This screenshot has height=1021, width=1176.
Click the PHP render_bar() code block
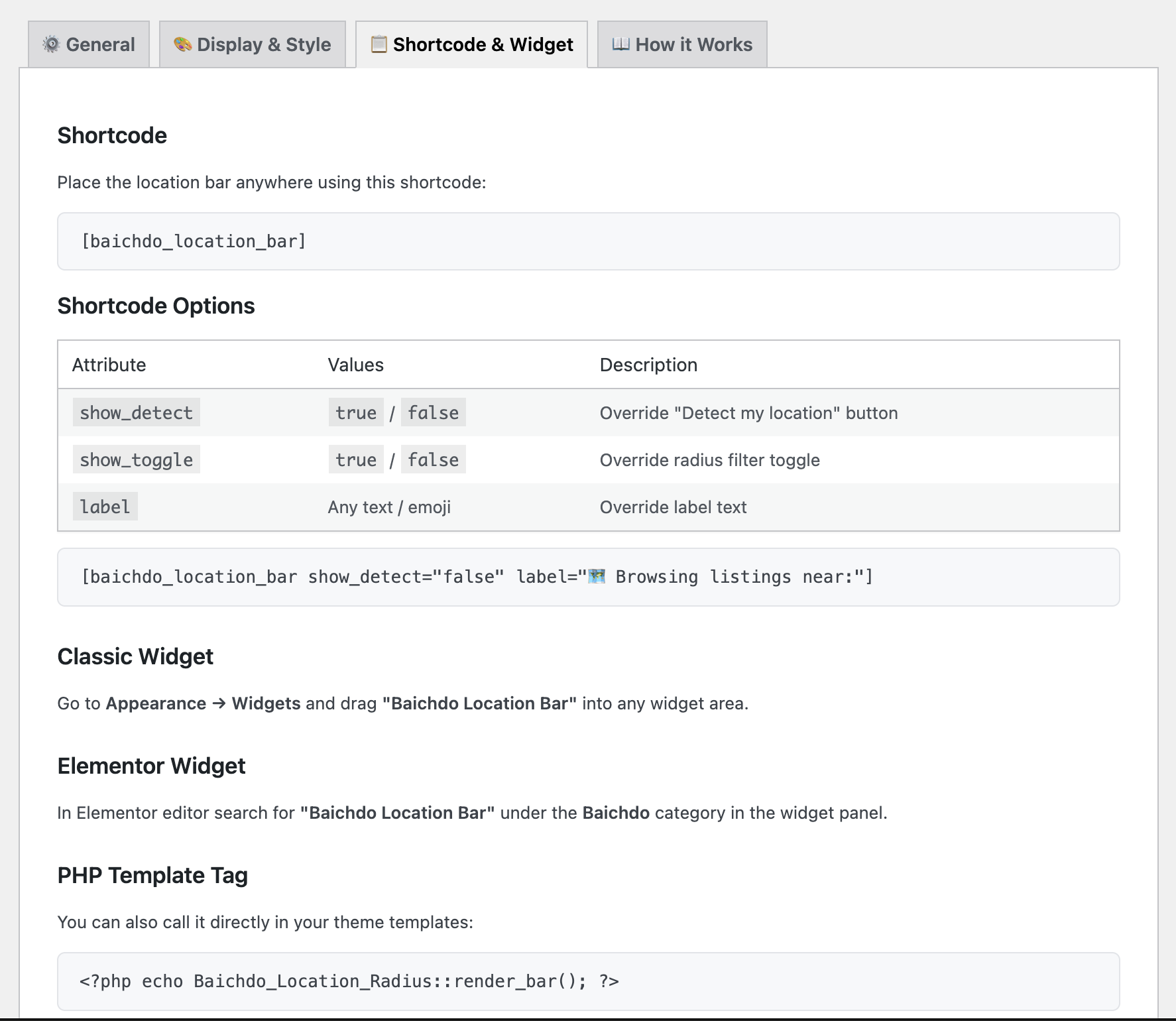pos(589,981)
